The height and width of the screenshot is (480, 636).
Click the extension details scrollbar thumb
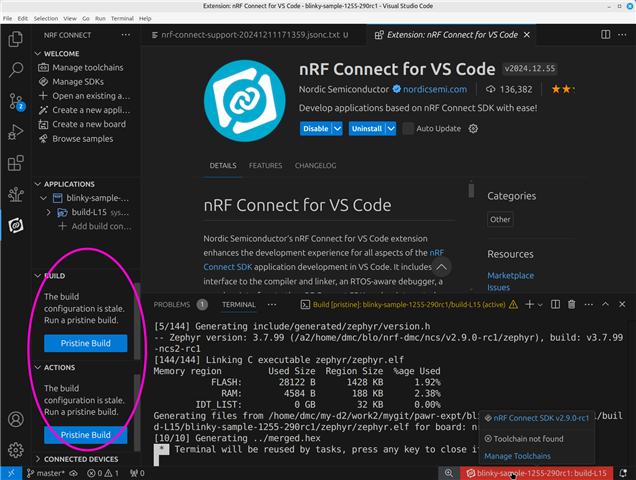[471, 191]
